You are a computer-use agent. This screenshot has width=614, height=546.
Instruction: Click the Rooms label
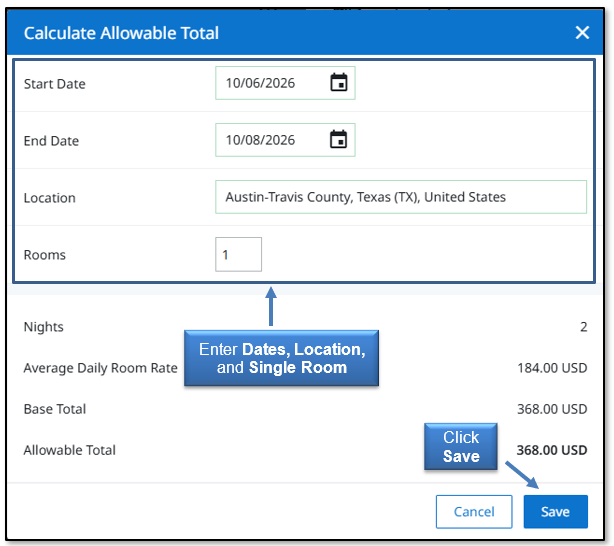[45, 255]
